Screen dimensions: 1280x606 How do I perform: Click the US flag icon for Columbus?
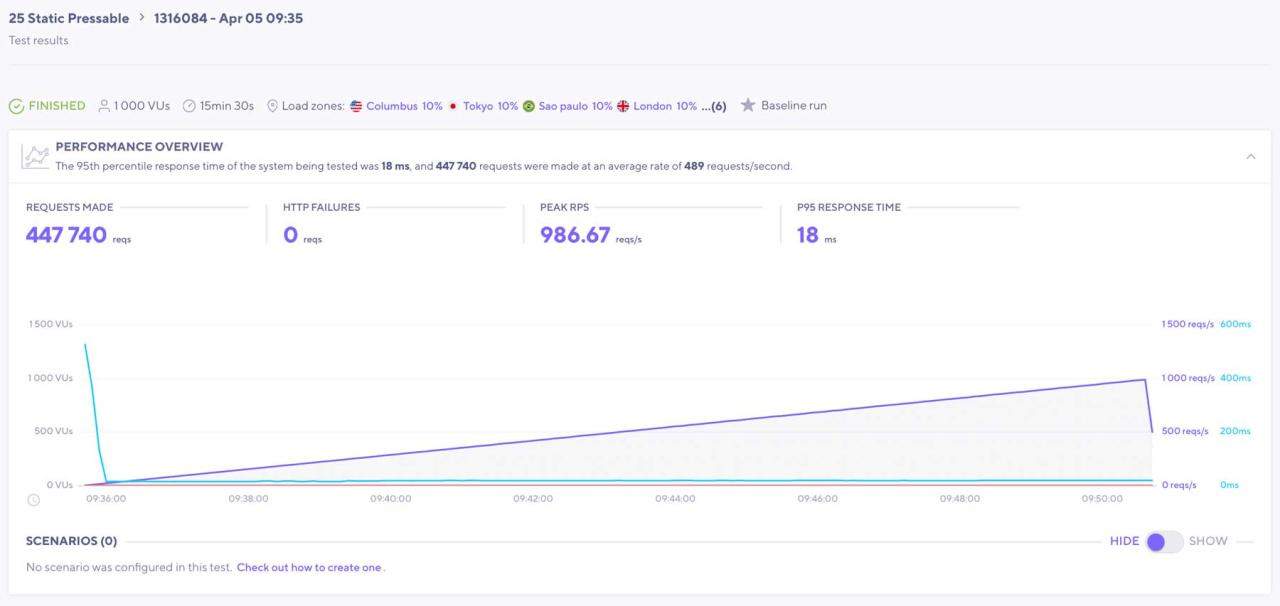[x=356, y=106]
